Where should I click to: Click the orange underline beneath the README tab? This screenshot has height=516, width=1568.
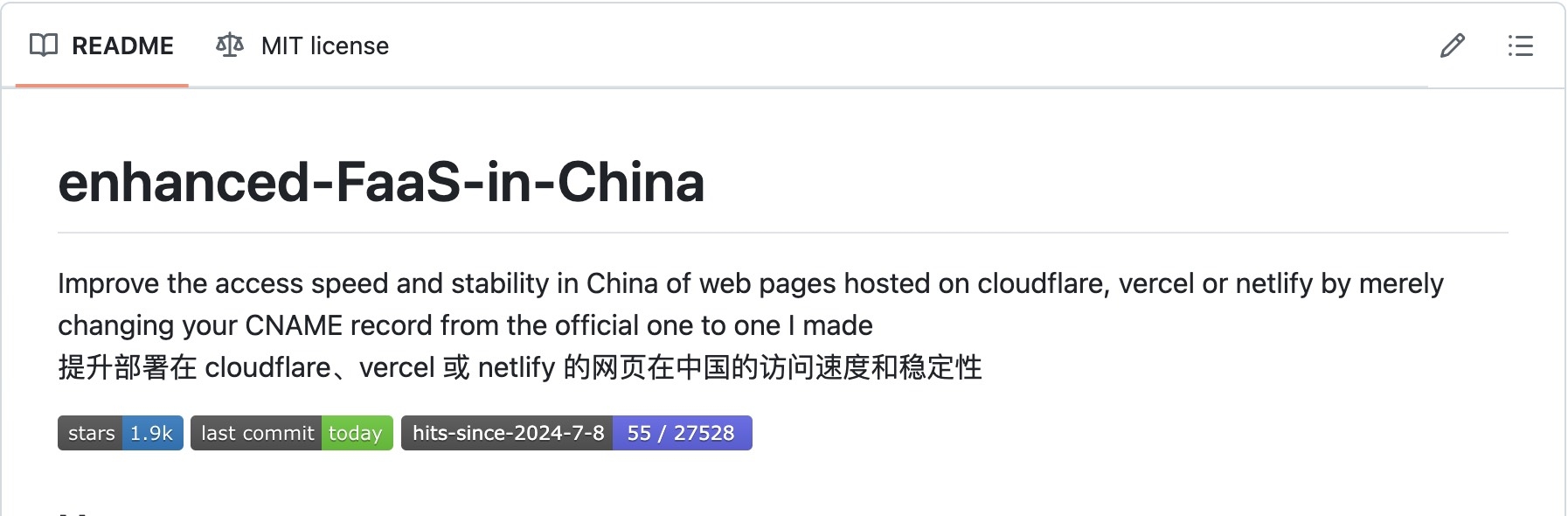pos(102,85)
